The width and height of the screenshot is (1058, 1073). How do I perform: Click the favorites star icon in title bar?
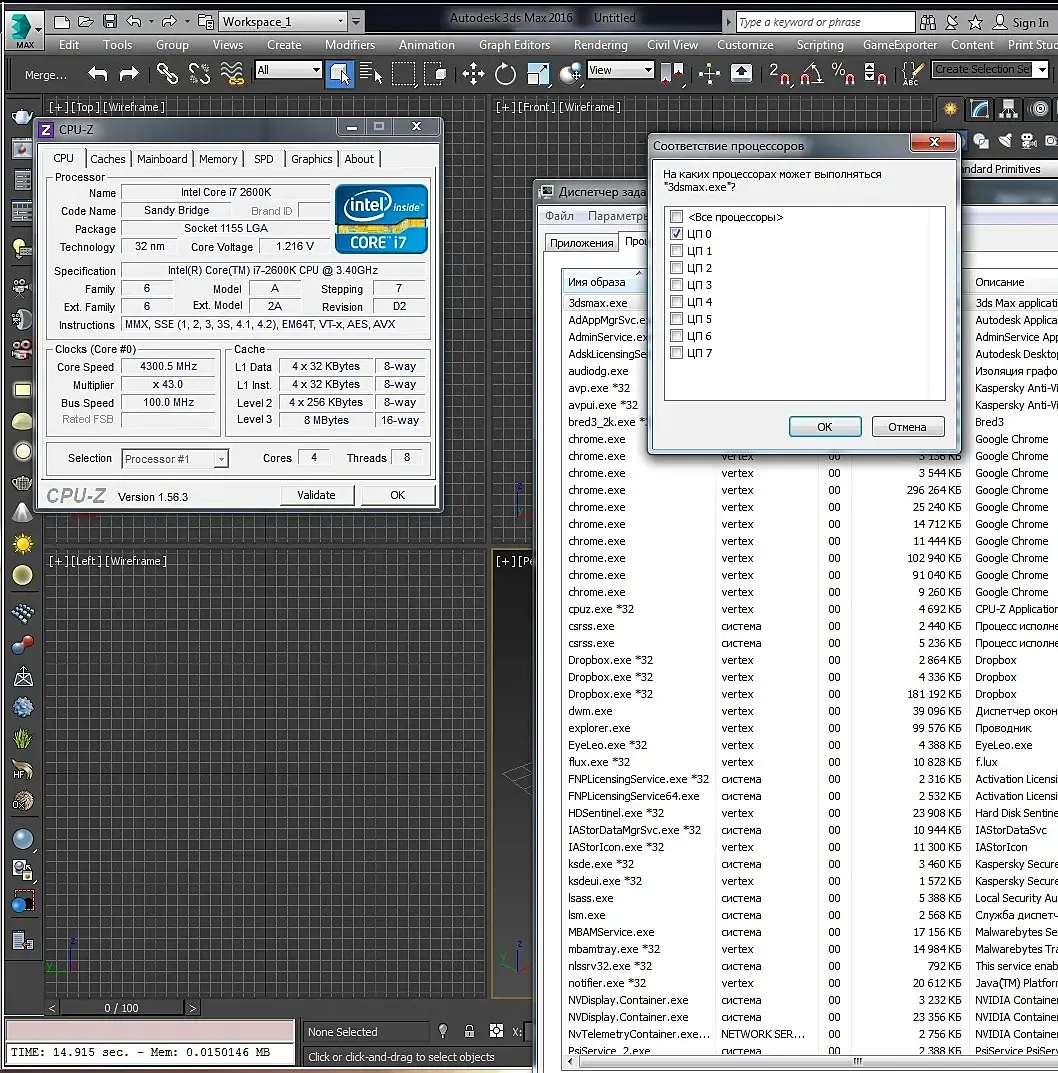pos(976,22)
